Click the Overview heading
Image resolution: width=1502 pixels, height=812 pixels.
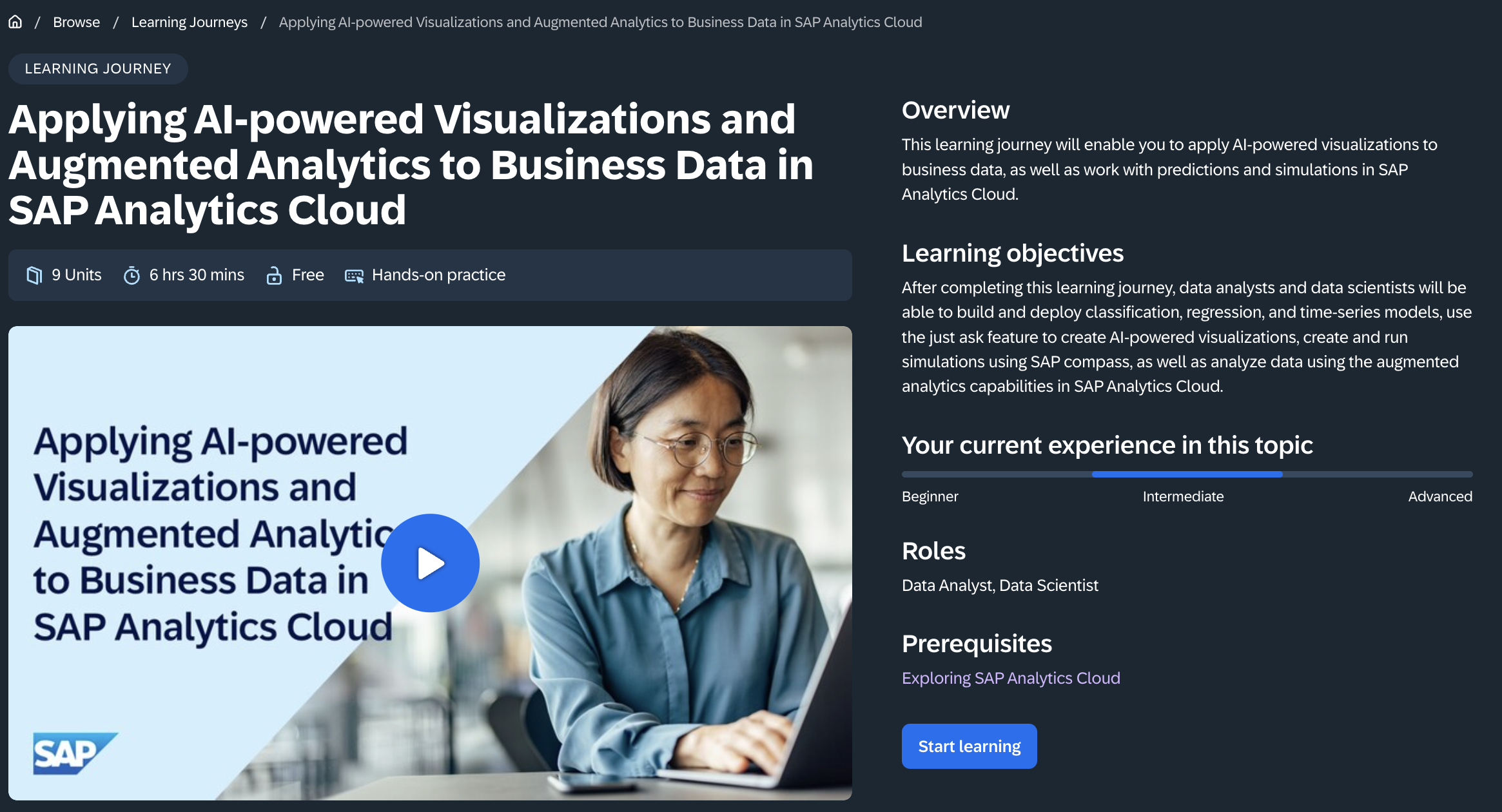tap(955, 110)
